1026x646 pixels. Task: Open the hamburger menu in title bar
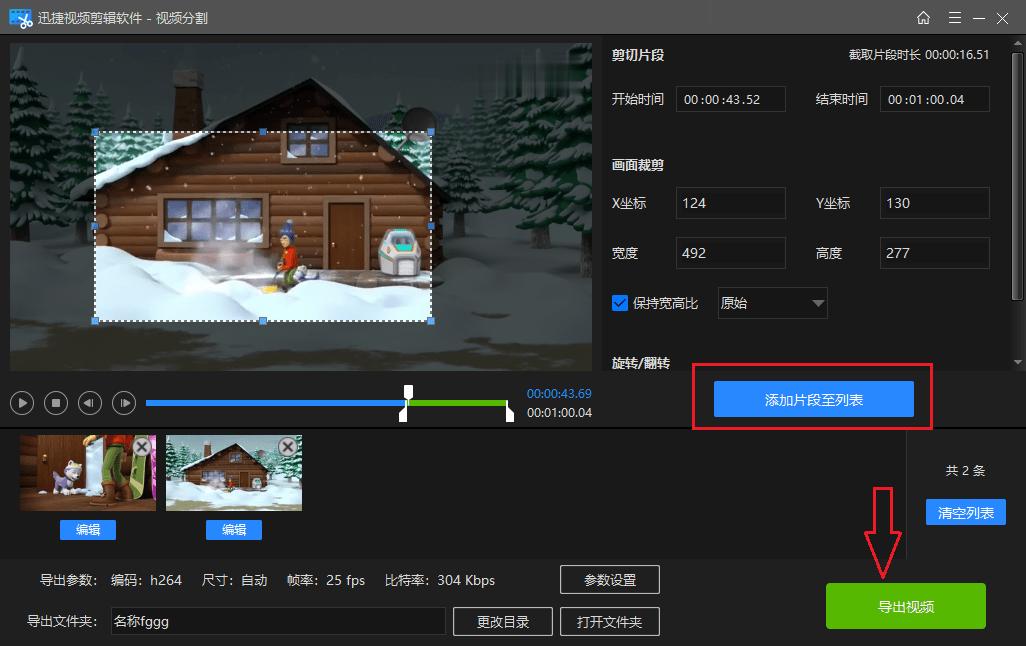tap(955, 18)
